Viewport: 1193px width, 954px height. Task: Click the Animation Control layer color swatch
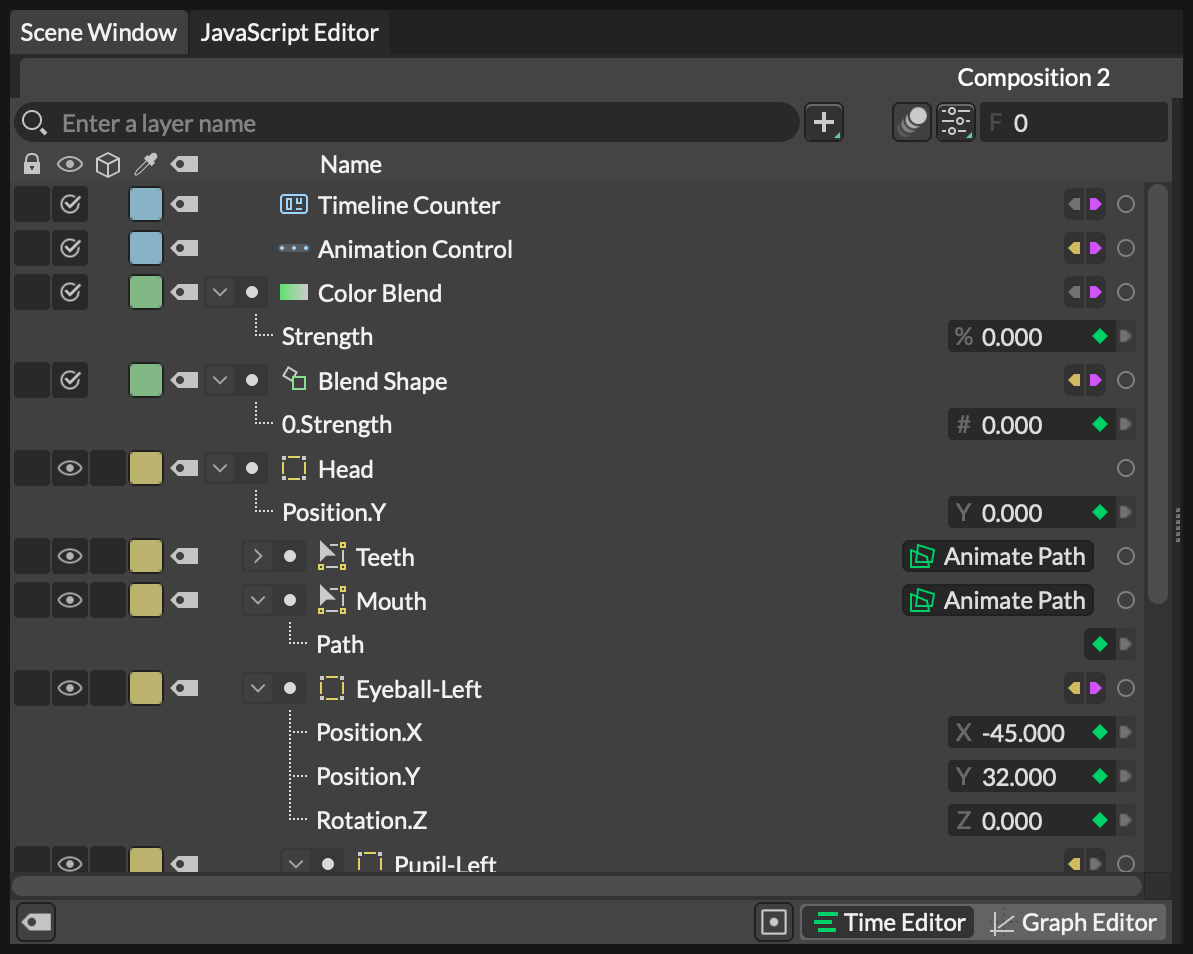pos(146,249)
